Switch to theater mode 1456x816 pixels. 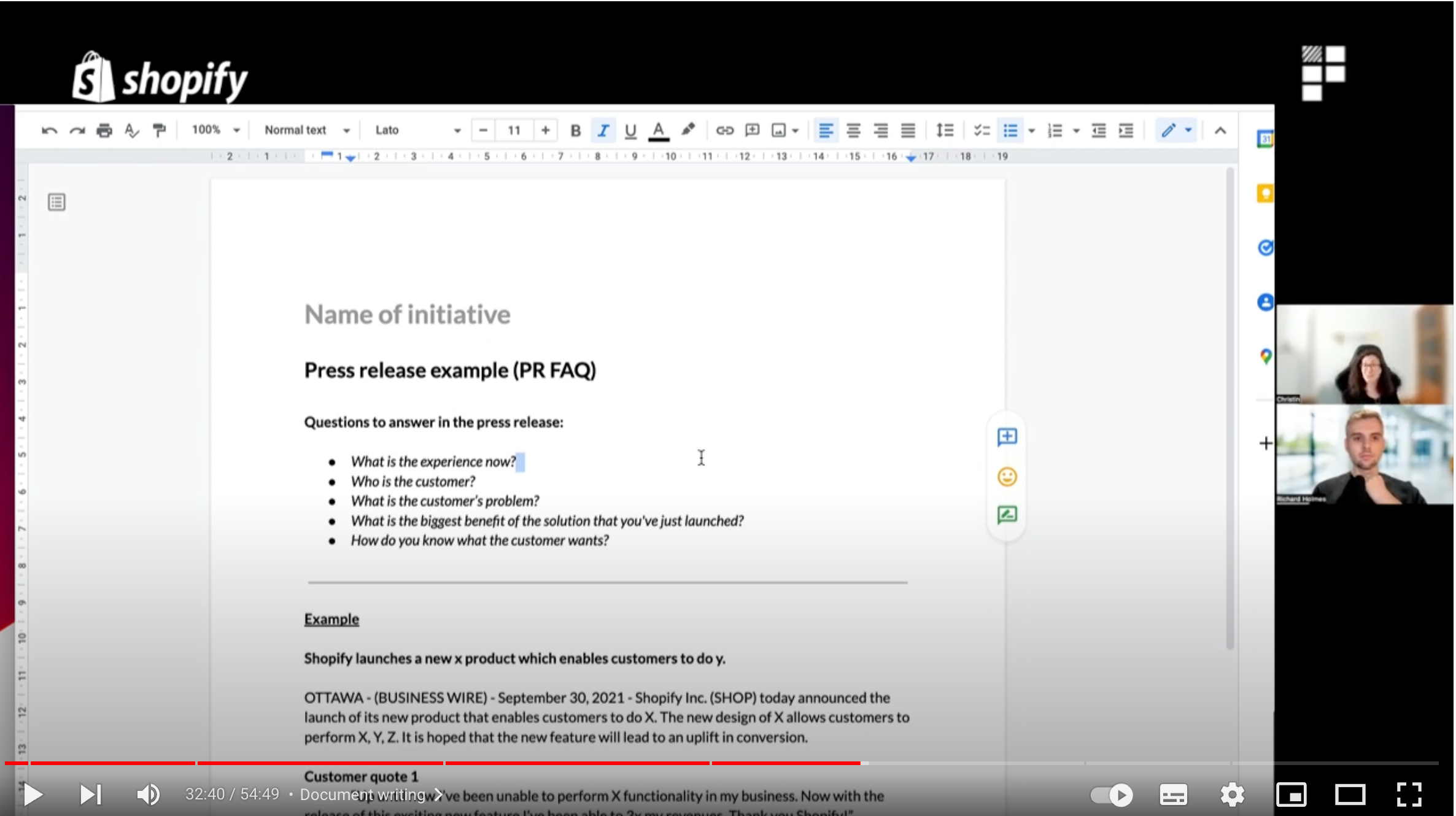pyautogui.click(x=1350, y=795)
